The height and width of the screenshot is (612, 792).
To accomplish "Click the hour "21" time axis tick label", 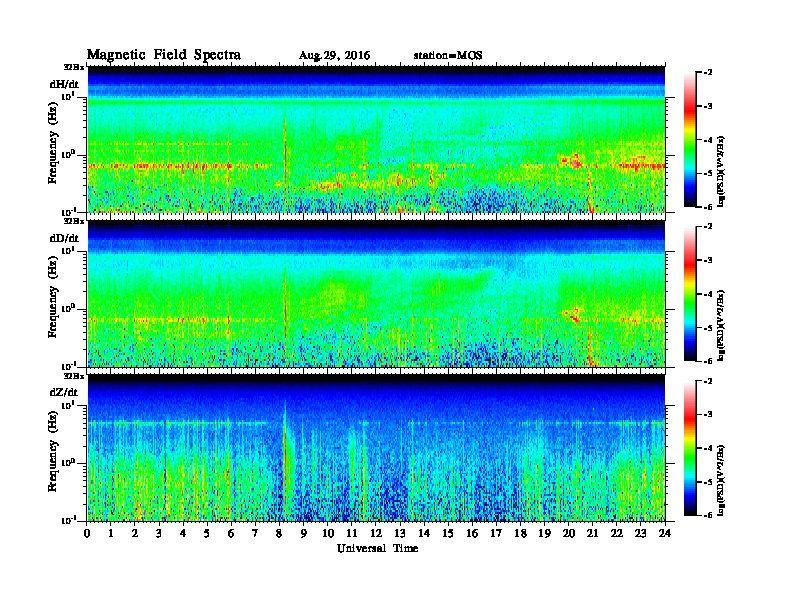I will 592,534.
